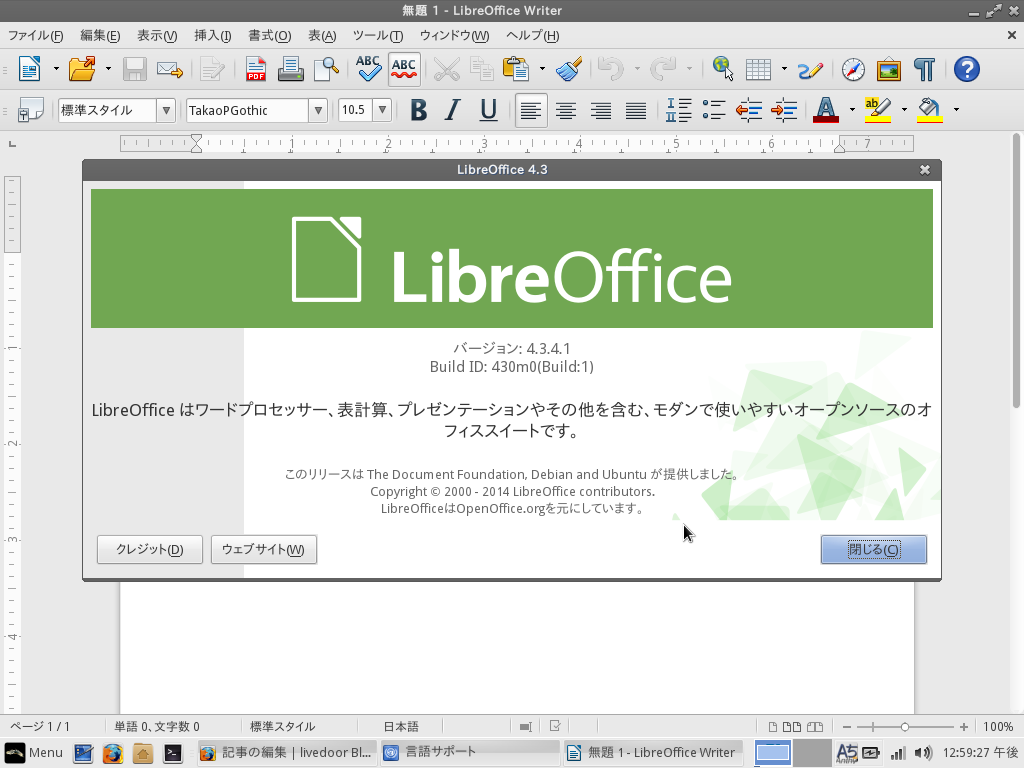Set Align Left paragraph alignment
Viewport: 1024px width, 768px height.
click(x=531, y=110)
